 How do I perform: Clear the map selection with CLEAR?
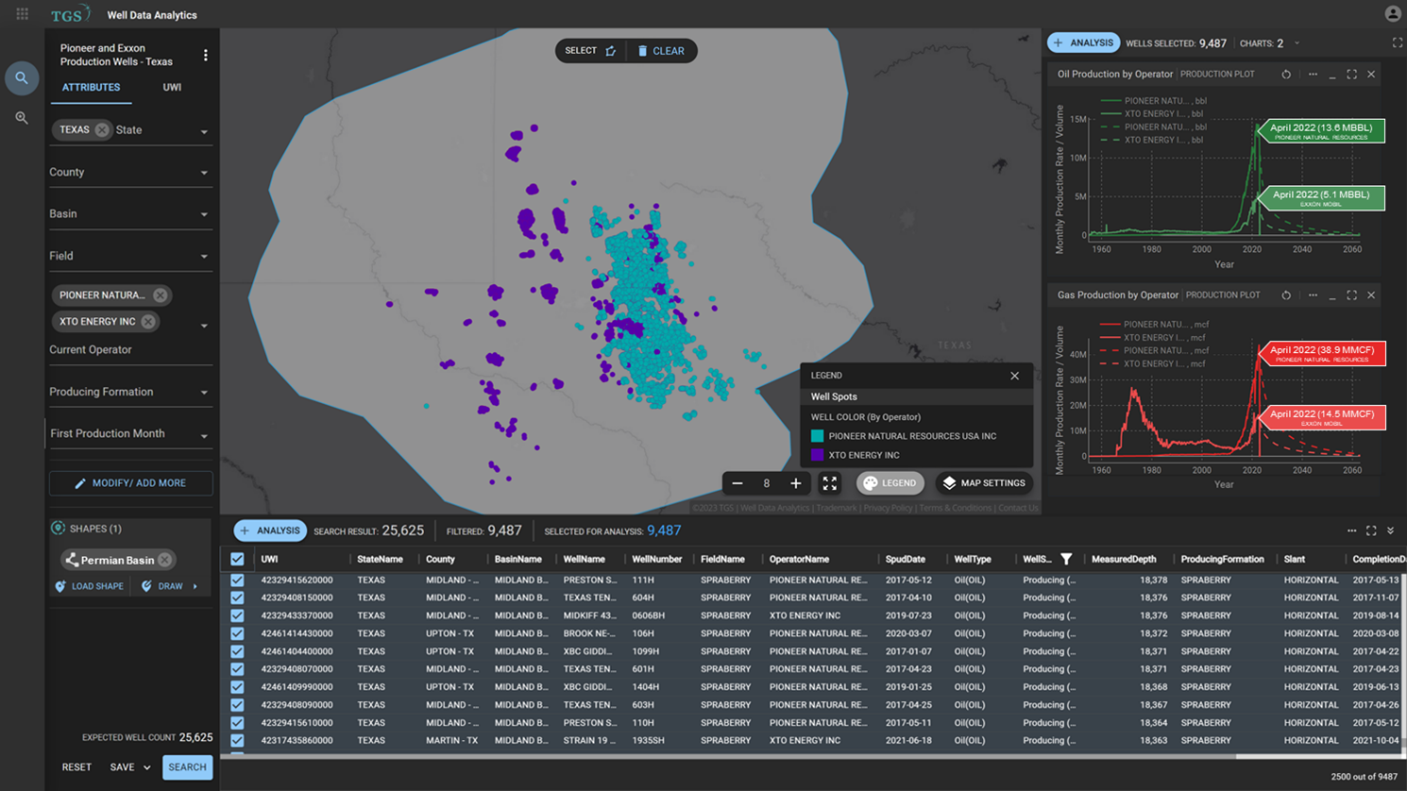click(661, 51)
